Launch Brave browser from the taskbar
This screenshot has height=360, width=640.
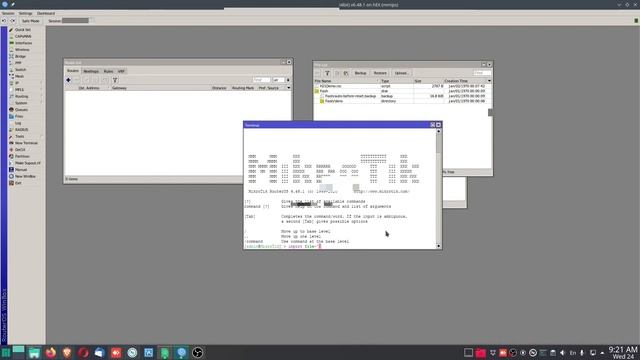coord(67,352)
